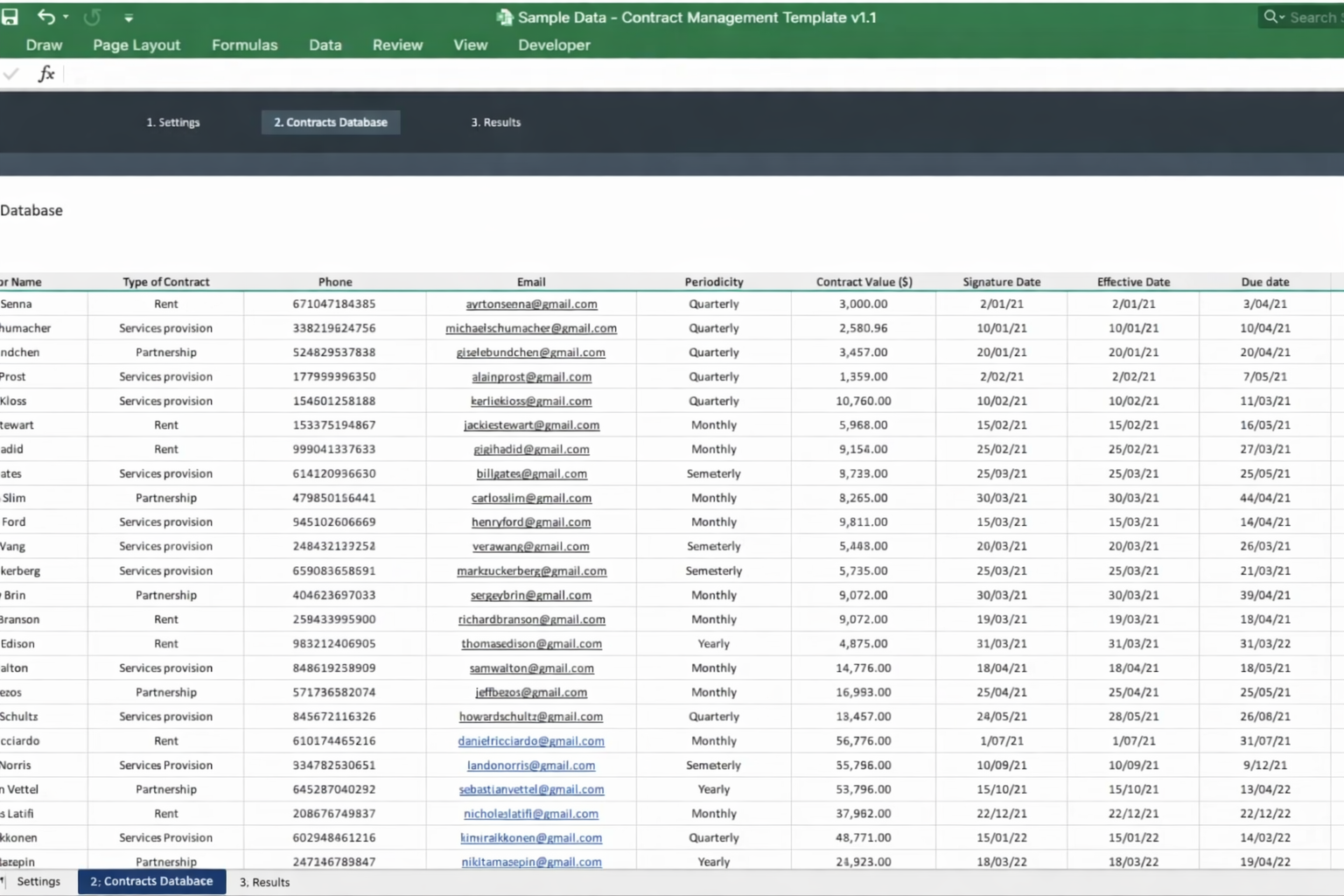Click the fx insert function icon
The width and height of the screenshot is (1344, 896).
click(x=46, y=74)
